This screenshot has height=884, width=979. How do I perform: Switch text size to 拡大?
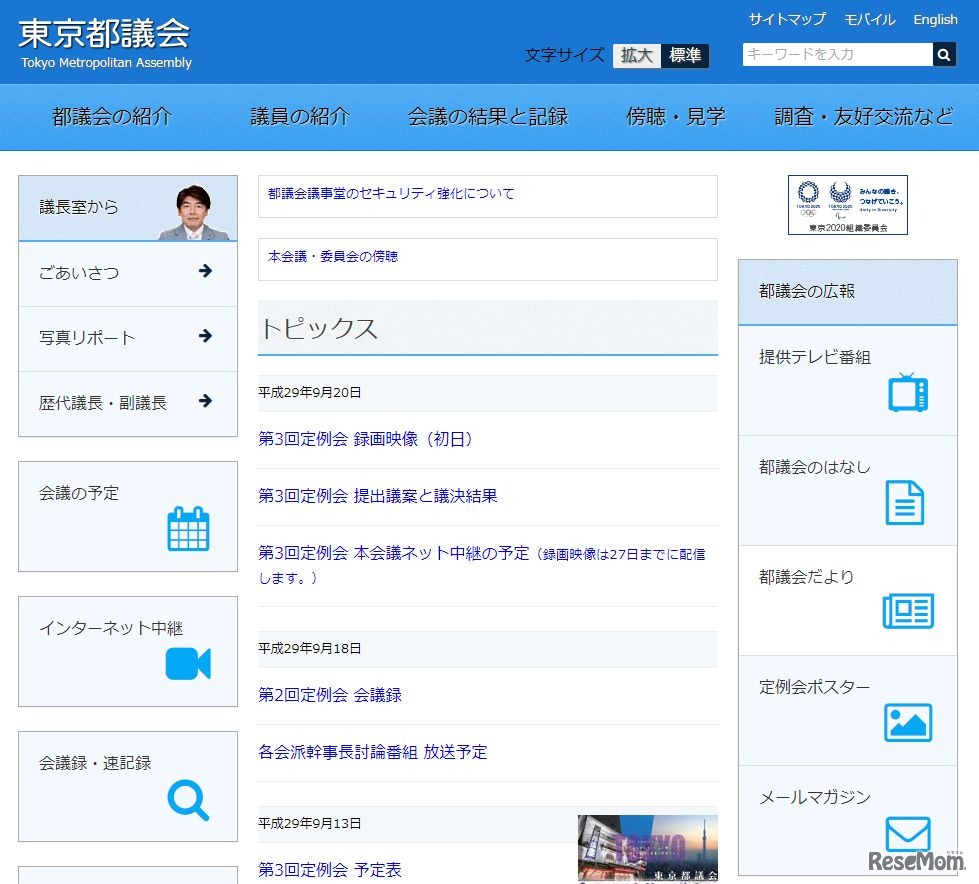[634, 55]
